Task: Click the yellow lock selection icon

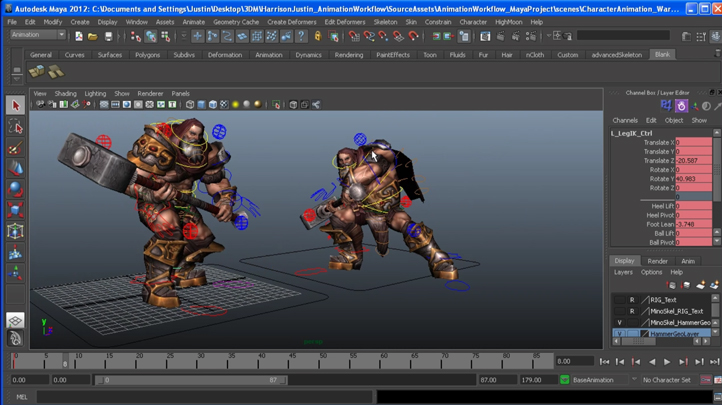Action: click(x=318, y=36)
